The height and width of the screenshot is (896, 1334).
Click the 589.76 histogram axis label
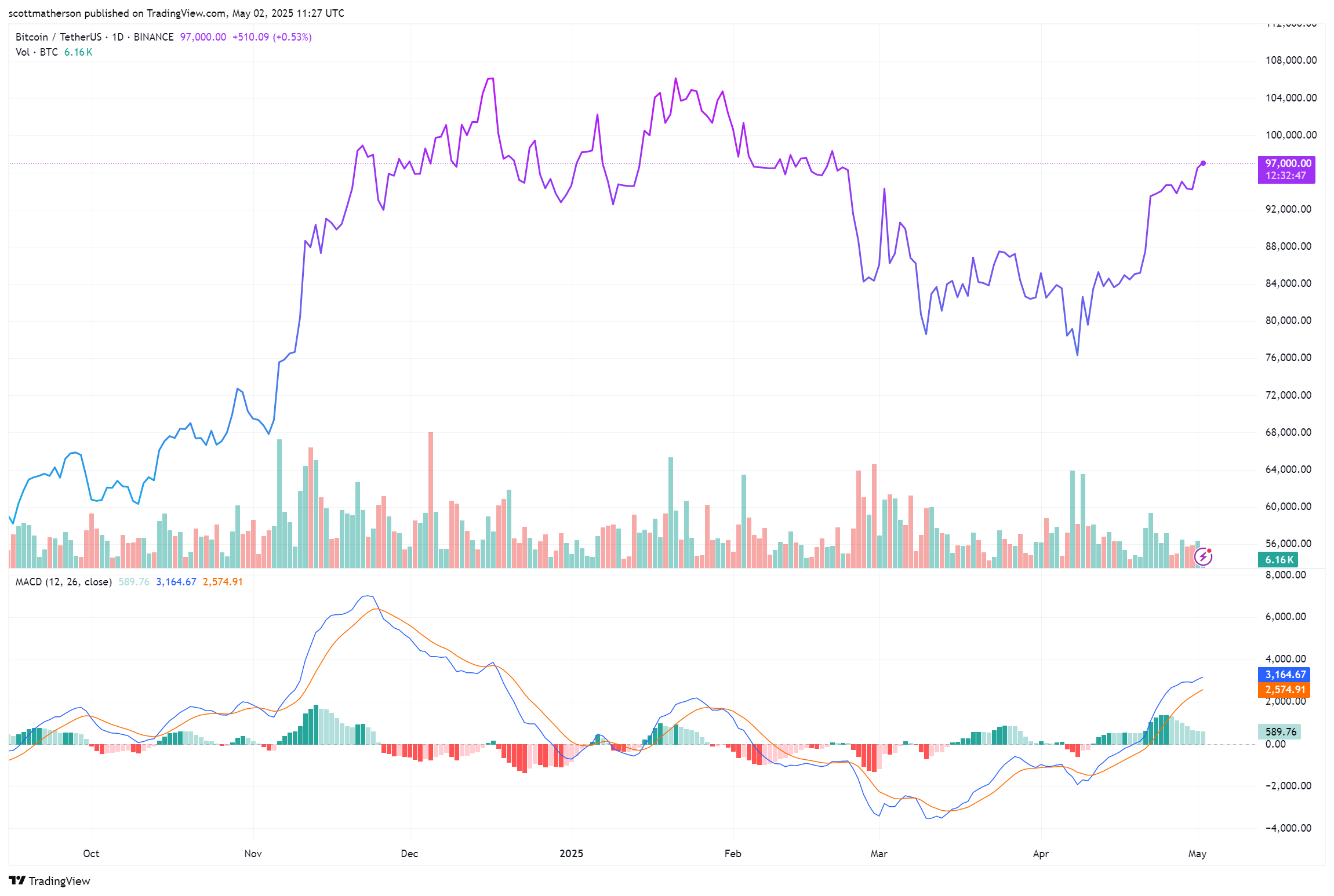point(1280,732)
